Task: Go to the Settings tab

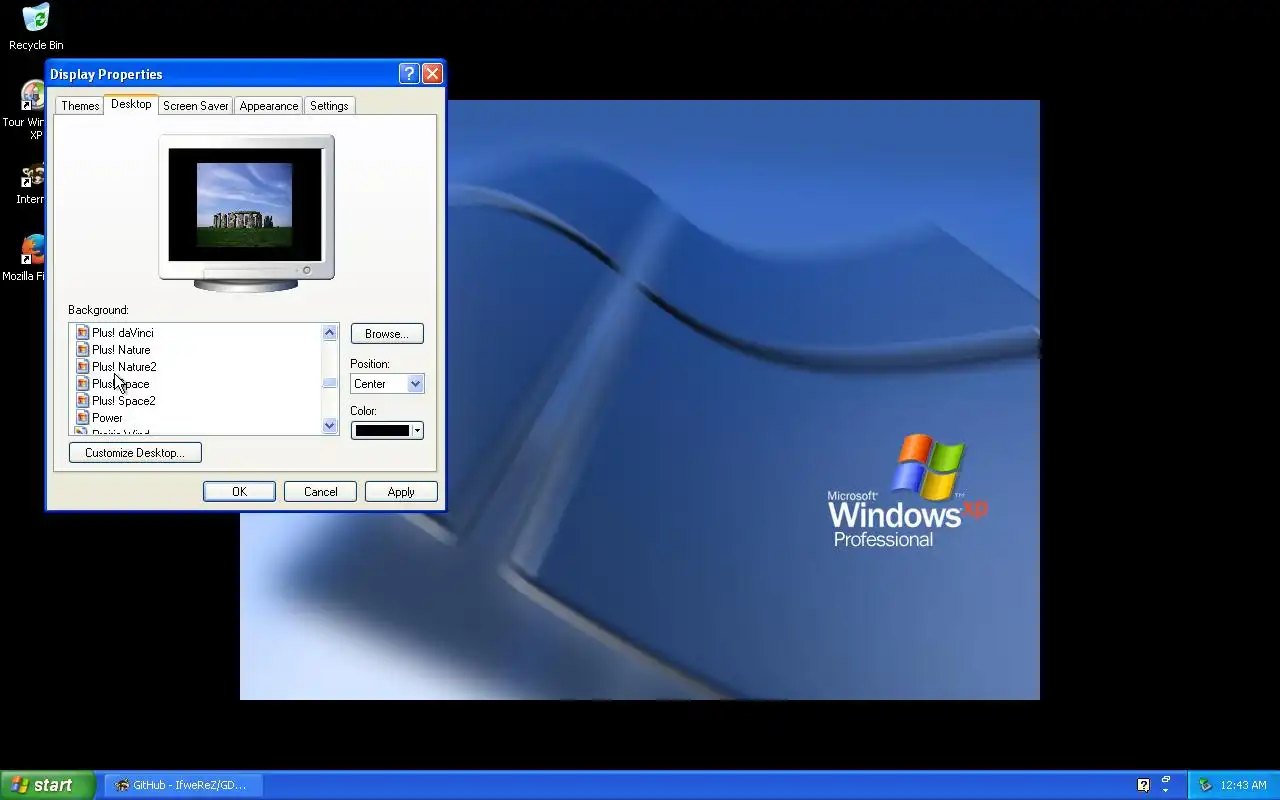Action: [x=329, y=106]
